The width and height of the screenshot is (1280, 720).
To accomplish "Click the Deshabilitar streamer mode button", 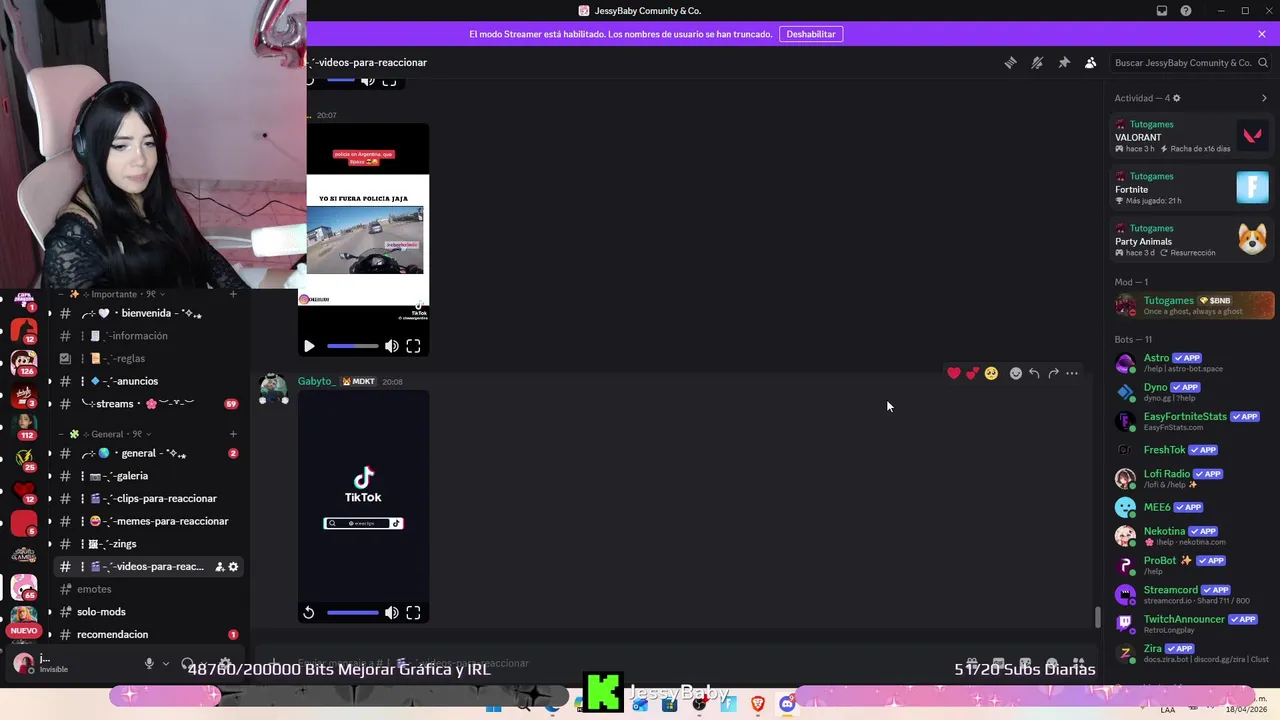I will 811,34.
